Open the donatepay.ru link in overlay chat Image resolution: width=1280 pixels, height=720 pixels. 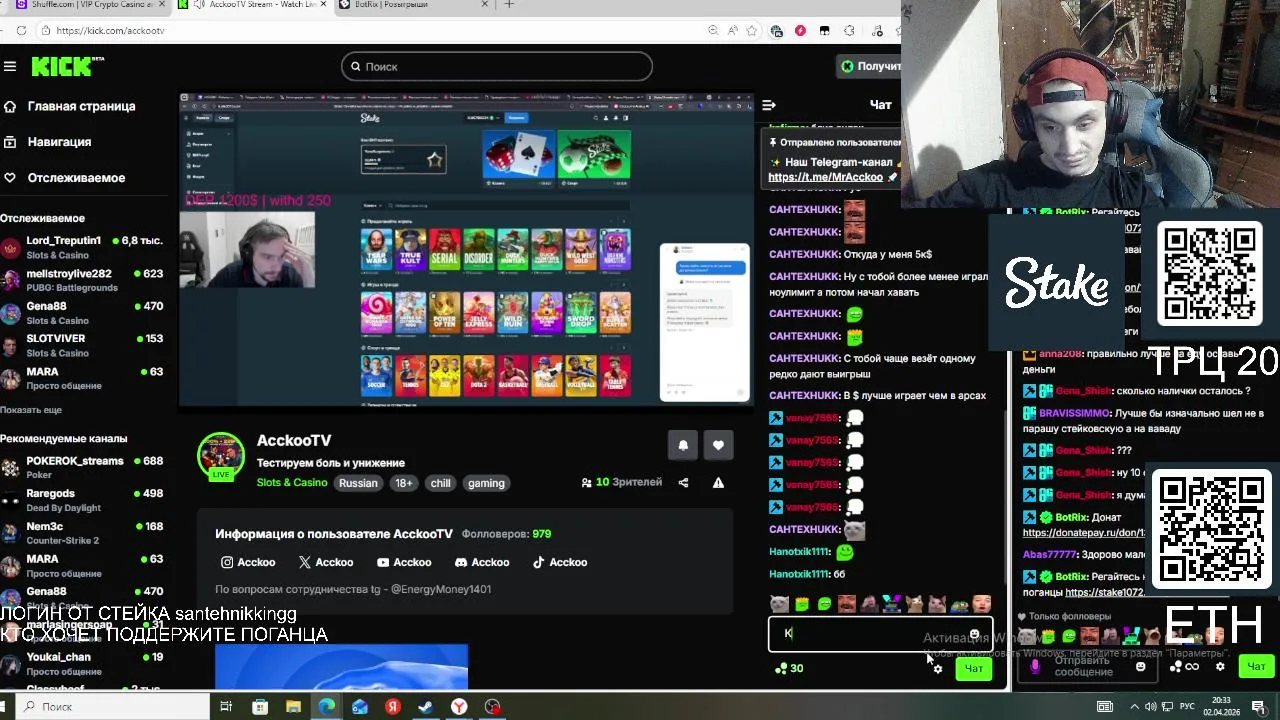1083,533
